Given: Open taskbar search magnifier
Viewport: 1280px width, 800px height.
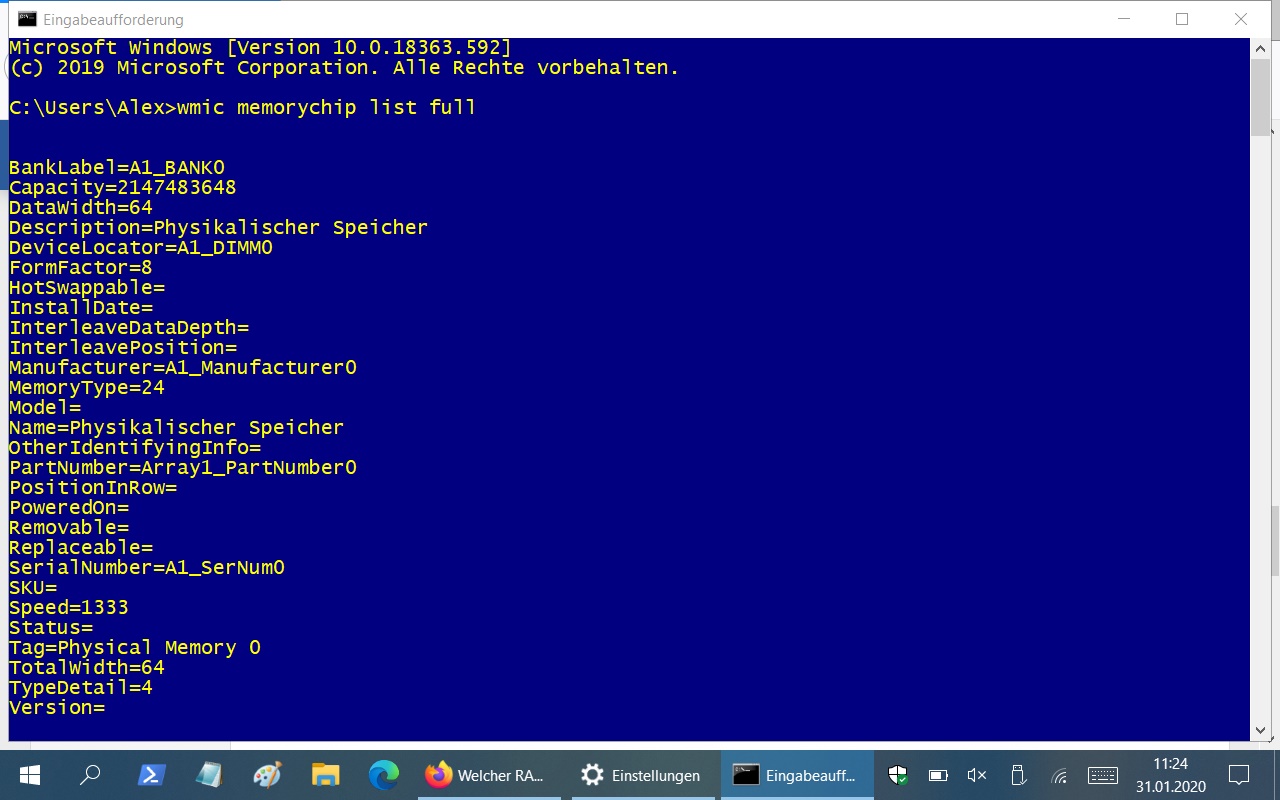Looking at the screenshot, I should point(90,775).
